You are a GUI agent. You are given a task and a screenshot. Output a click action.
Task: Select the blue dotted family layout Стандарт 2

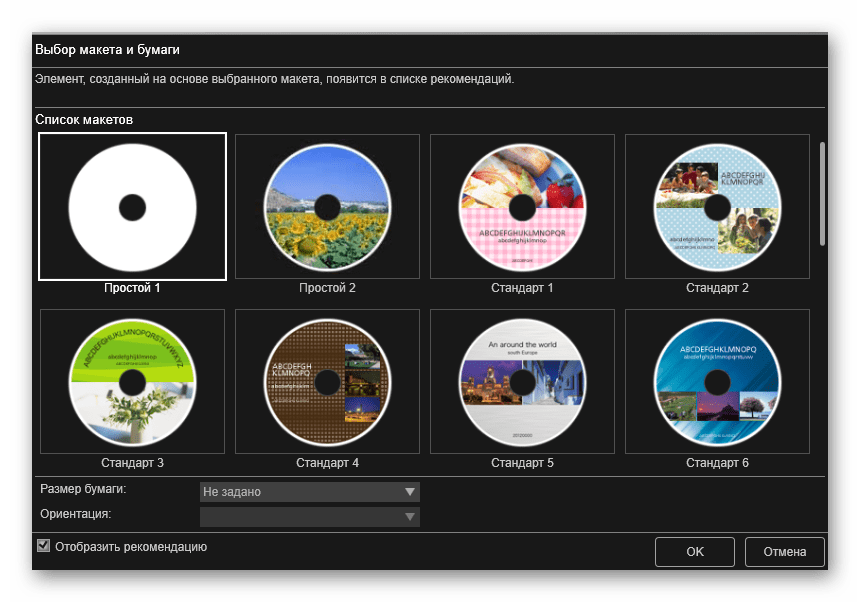pos(717,207)
